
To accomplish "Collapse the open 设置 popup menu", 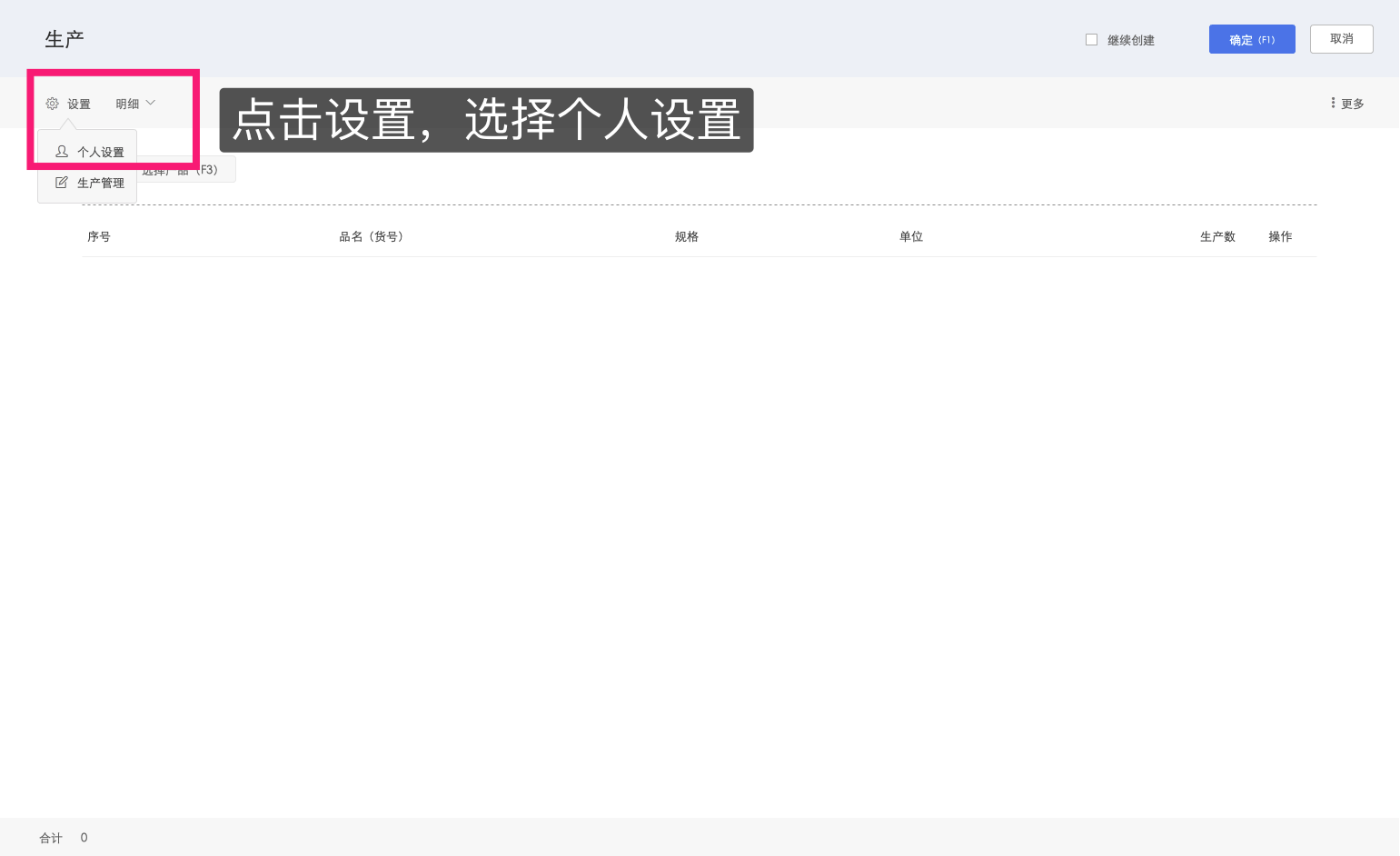I will click(x=77, y=103).
